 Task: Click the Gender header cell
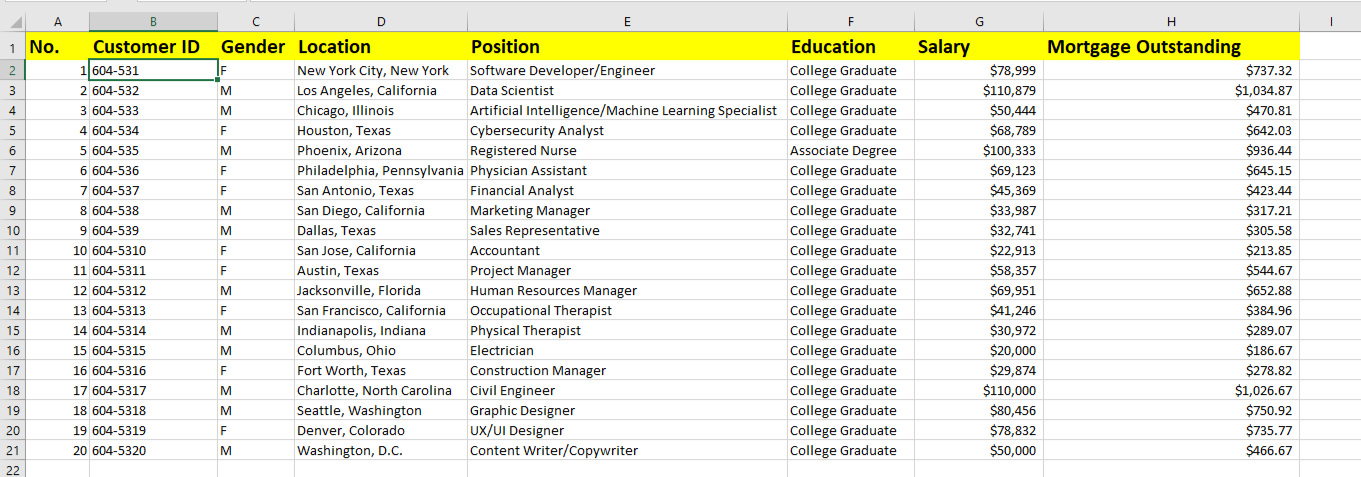coord(253,47)
